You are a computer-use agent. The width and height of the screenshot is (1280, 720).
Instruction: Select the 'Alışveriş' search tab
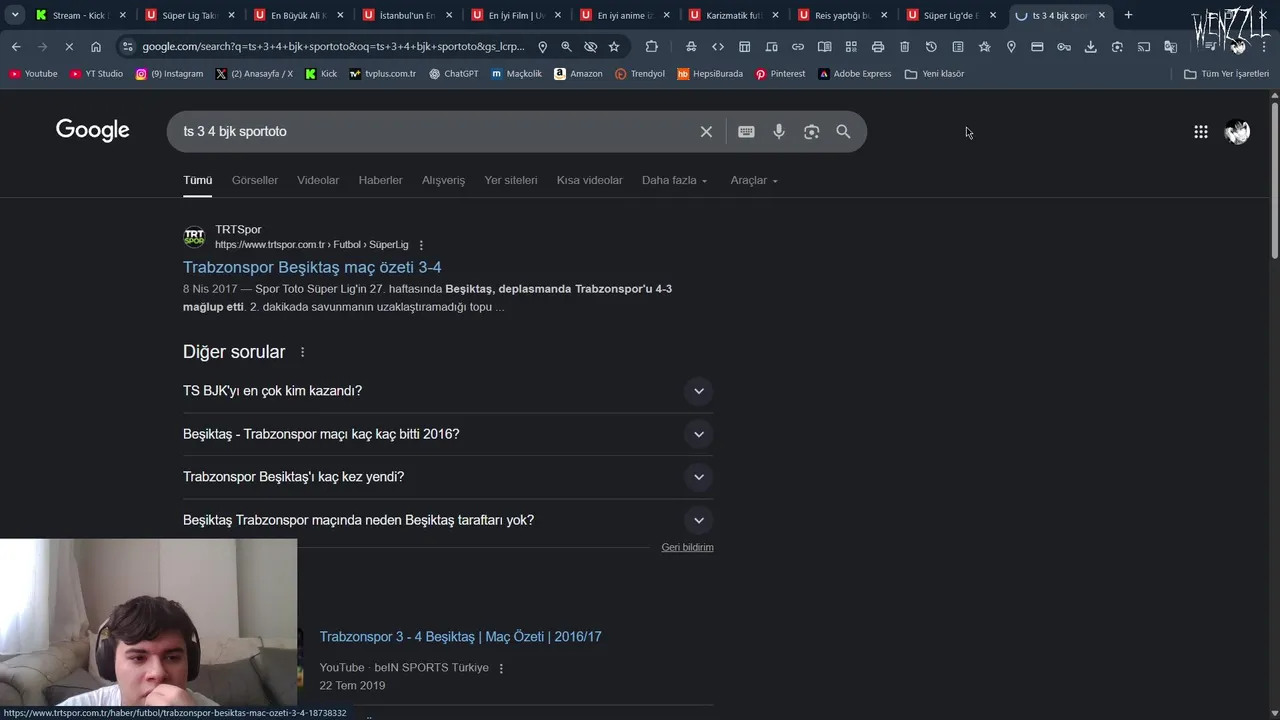(x=443, y=180)
